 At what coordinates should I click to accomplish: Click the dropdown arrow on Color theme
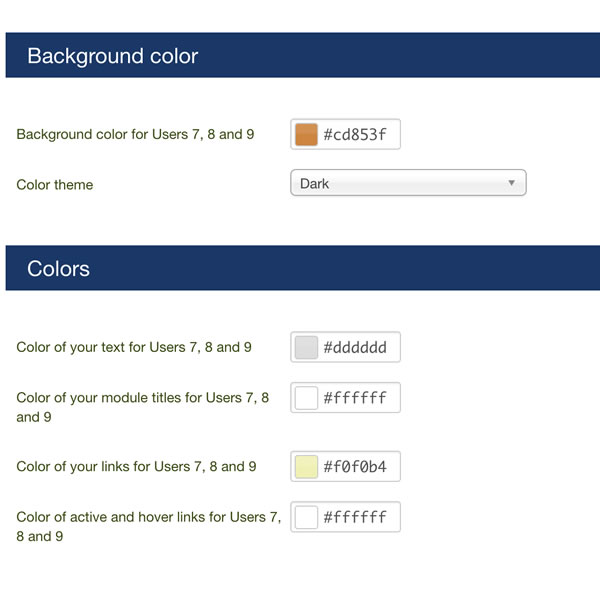pos(511,183)
